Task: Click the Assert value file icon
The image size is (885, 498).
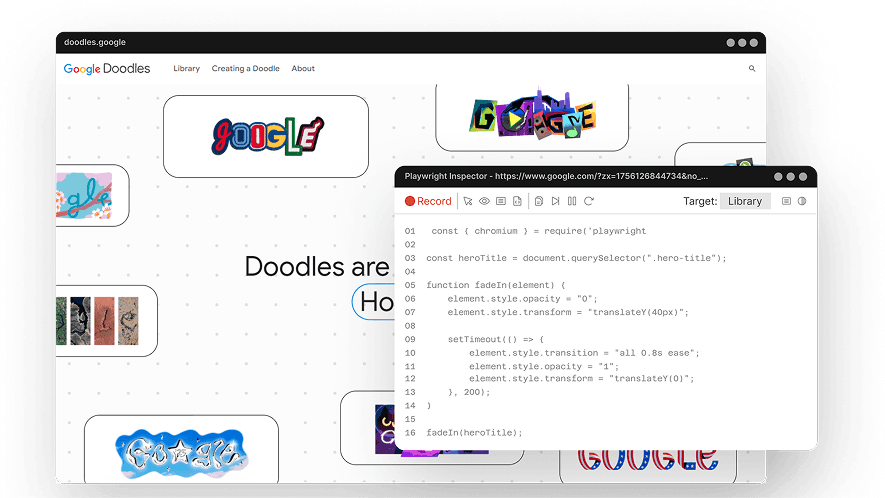Action: [x=517, y=201]
